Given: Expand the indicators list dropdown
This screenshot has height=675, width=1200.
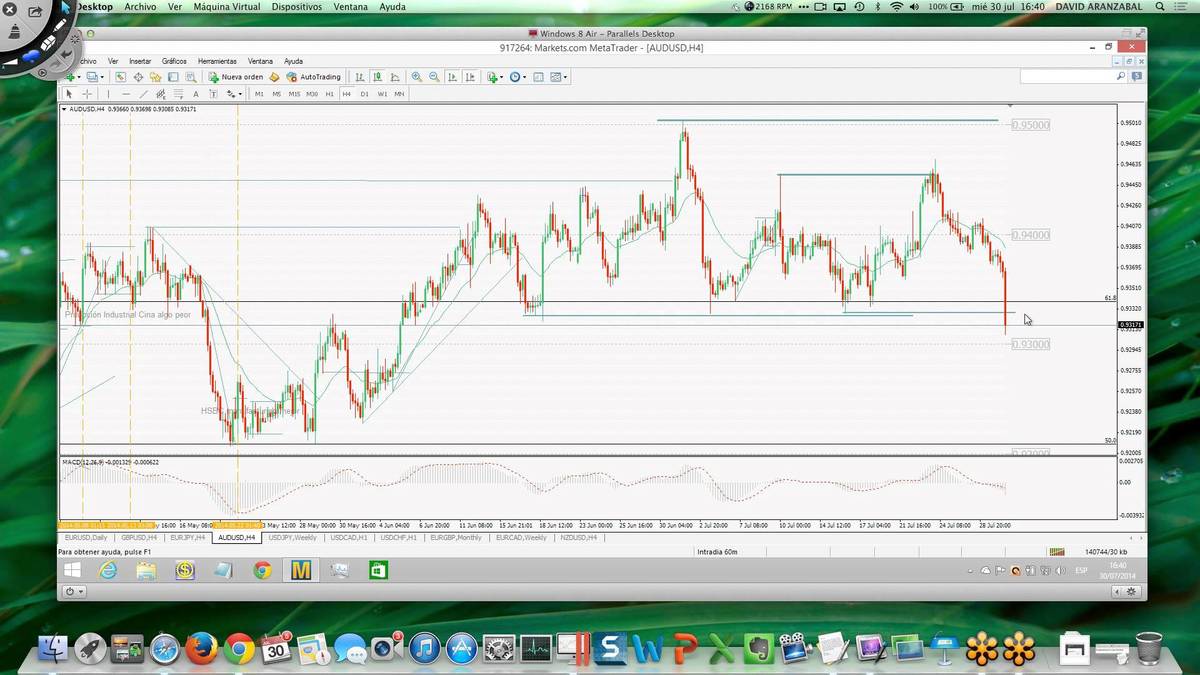Looking at the screenshot, I should [504, 77].
